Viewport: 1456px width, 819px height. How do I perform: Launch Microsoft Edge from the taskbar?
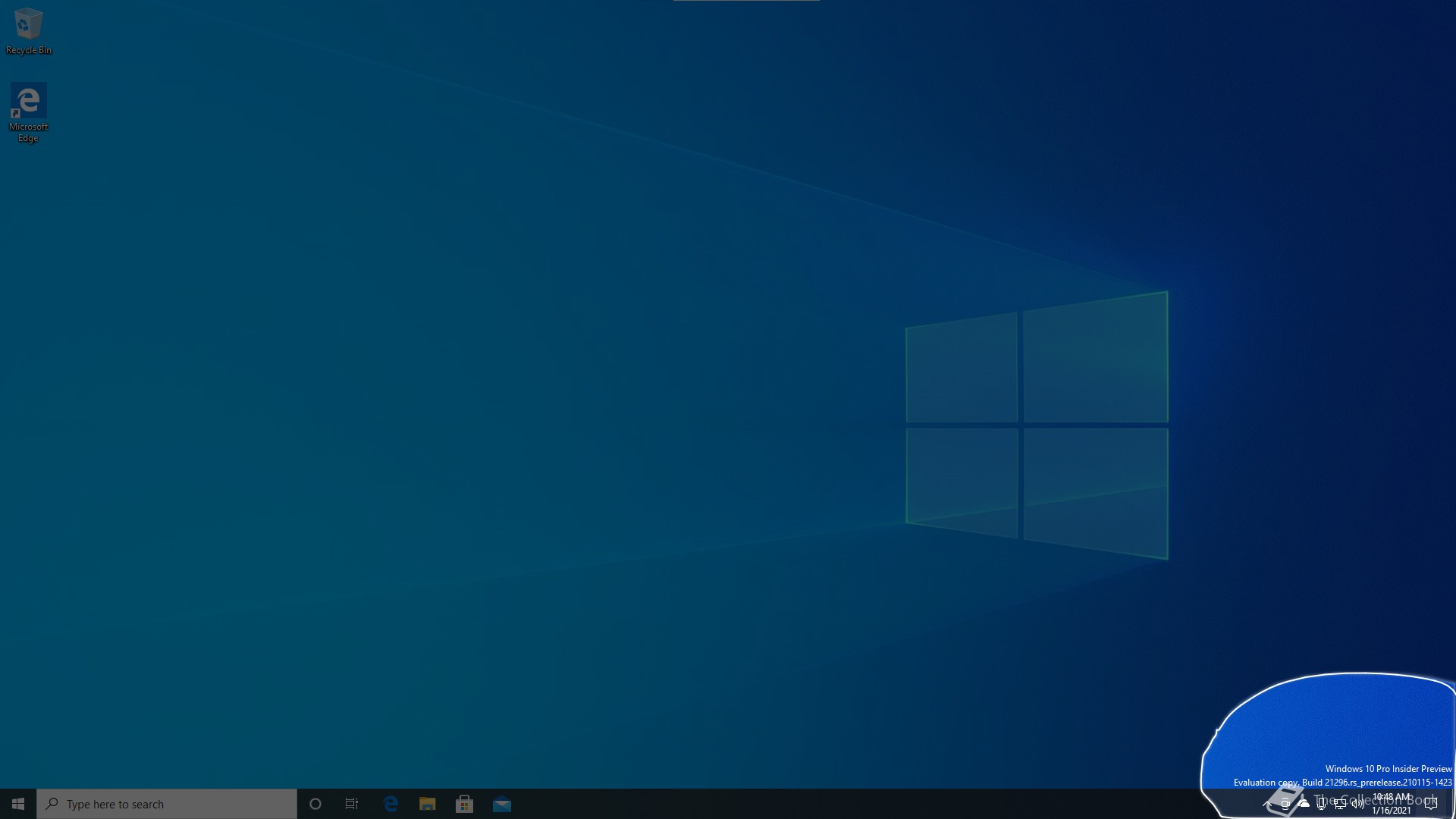point(391,804)
